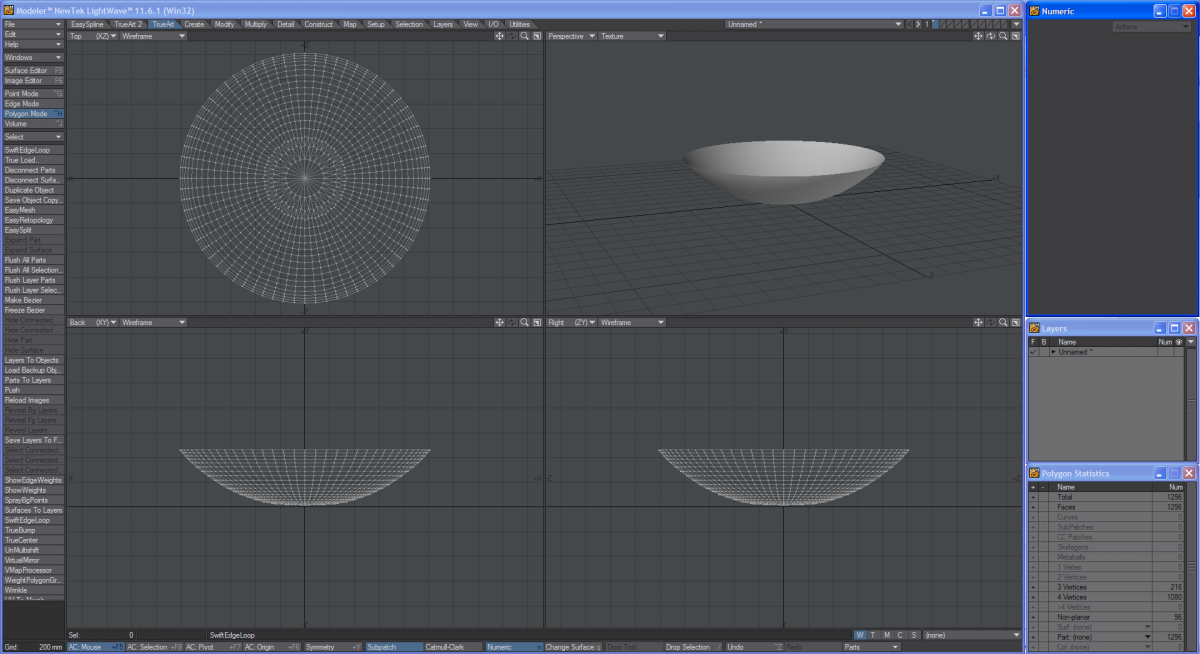Viewport: 1200px width, 654px height.
Task: Click the zoom magnifier in the Right viewport
Action: coord(1003,323)
